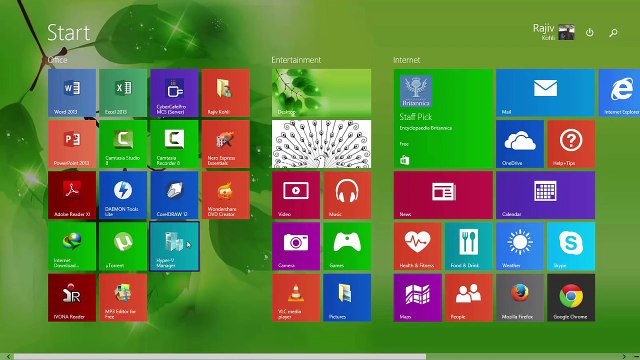Open CyberCafePro MCS Server tile
Screen dimensions: 640x360
(174, 93)
